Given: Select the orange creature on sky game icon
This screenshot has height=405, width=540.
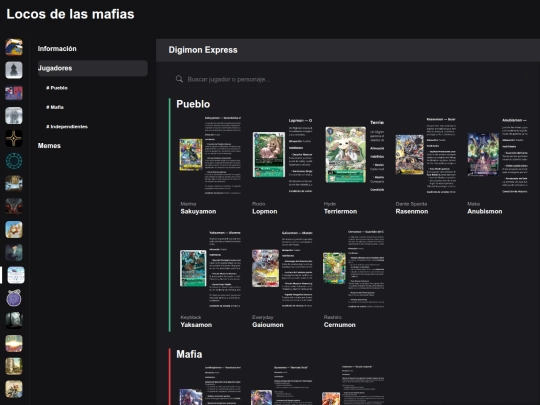Looking at the screenshot, I should [x=14, y=229].
